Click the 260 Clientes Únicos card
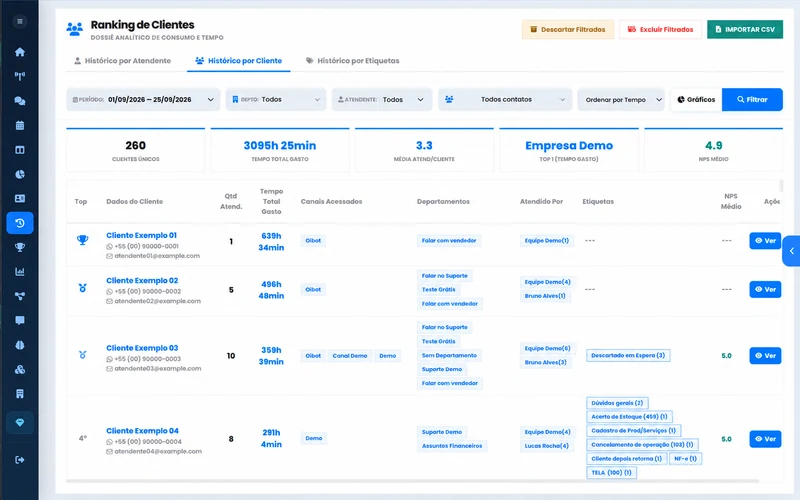The height and width of the screenshot is (500, 800). (x=136, y=150)
